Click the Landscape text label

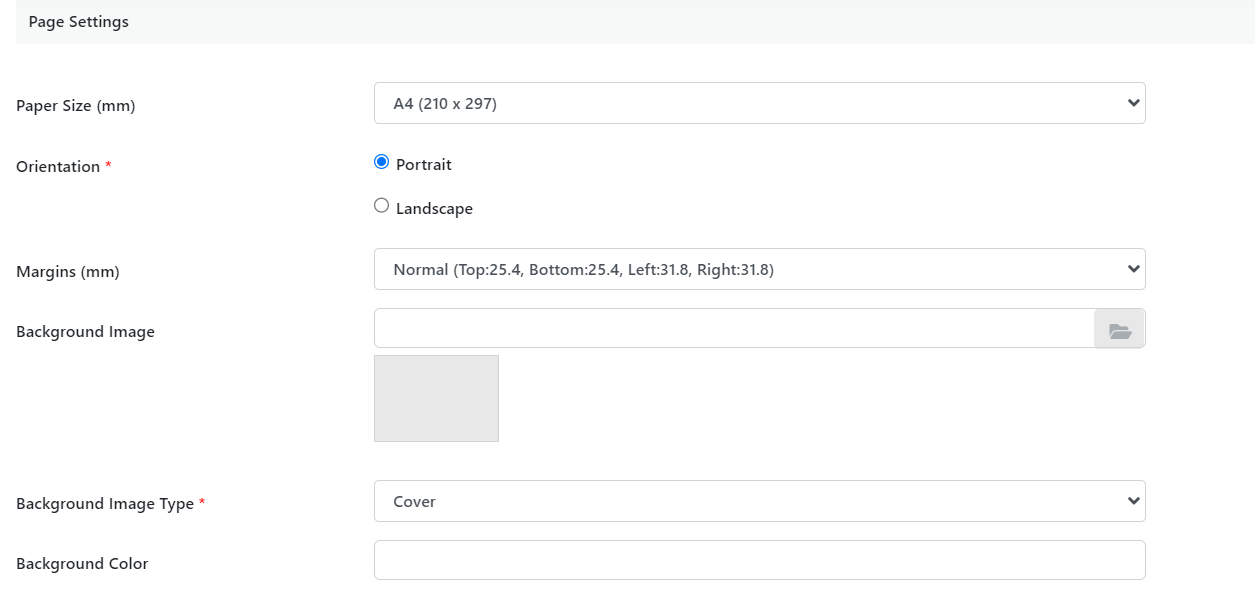434,209
